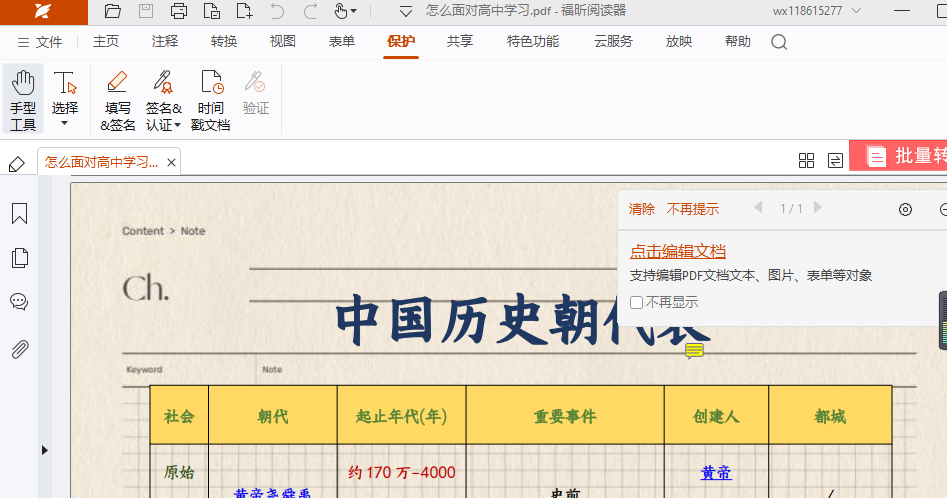947x498 pixels.
Task: Click the search magnifier icon
Action: tap(779, 42)
